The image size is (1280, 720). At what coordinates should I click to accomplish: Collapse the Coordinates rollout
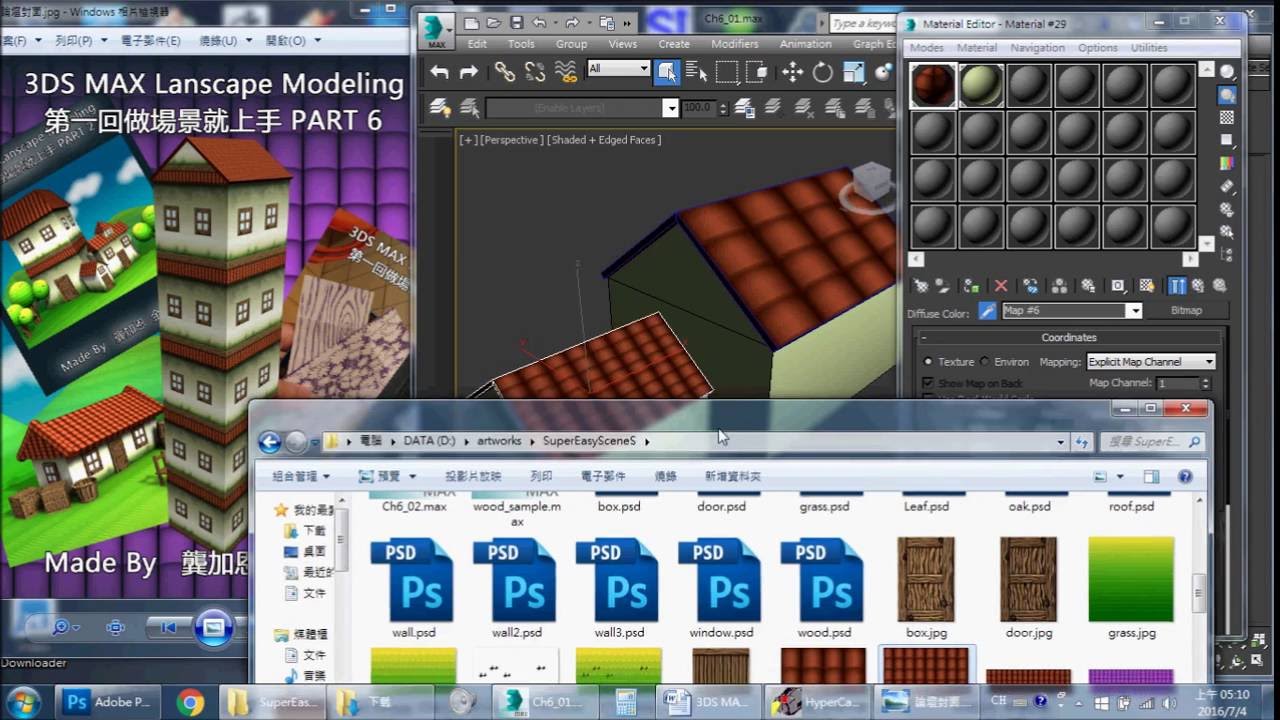point(1069,338)
